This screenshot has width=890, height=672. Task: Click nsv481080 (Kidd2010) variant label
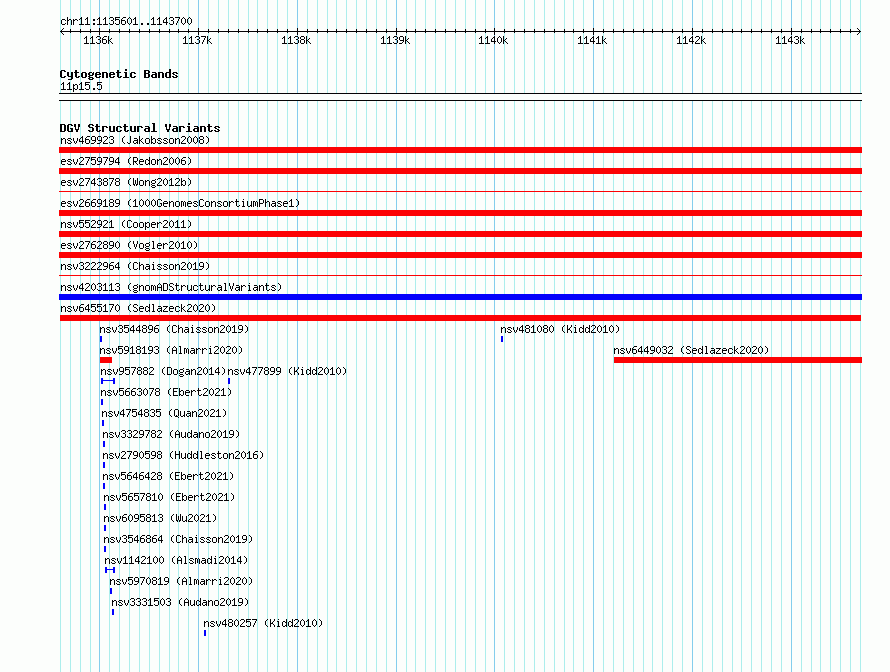pyautogui.click(x=560, y=329)
